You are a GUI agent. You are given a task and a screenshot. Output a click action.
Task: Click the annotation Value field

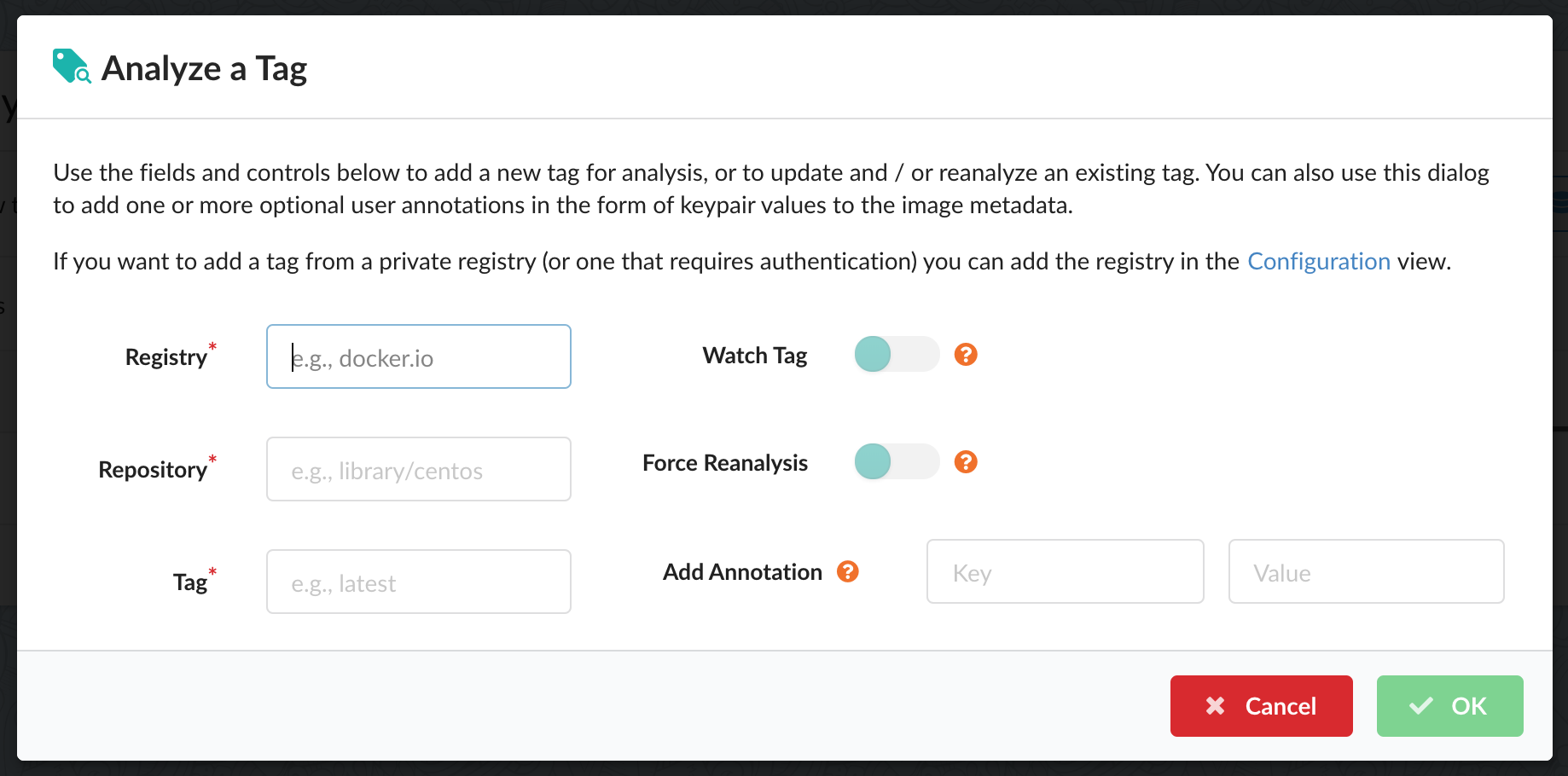(x=1365, y=572)
